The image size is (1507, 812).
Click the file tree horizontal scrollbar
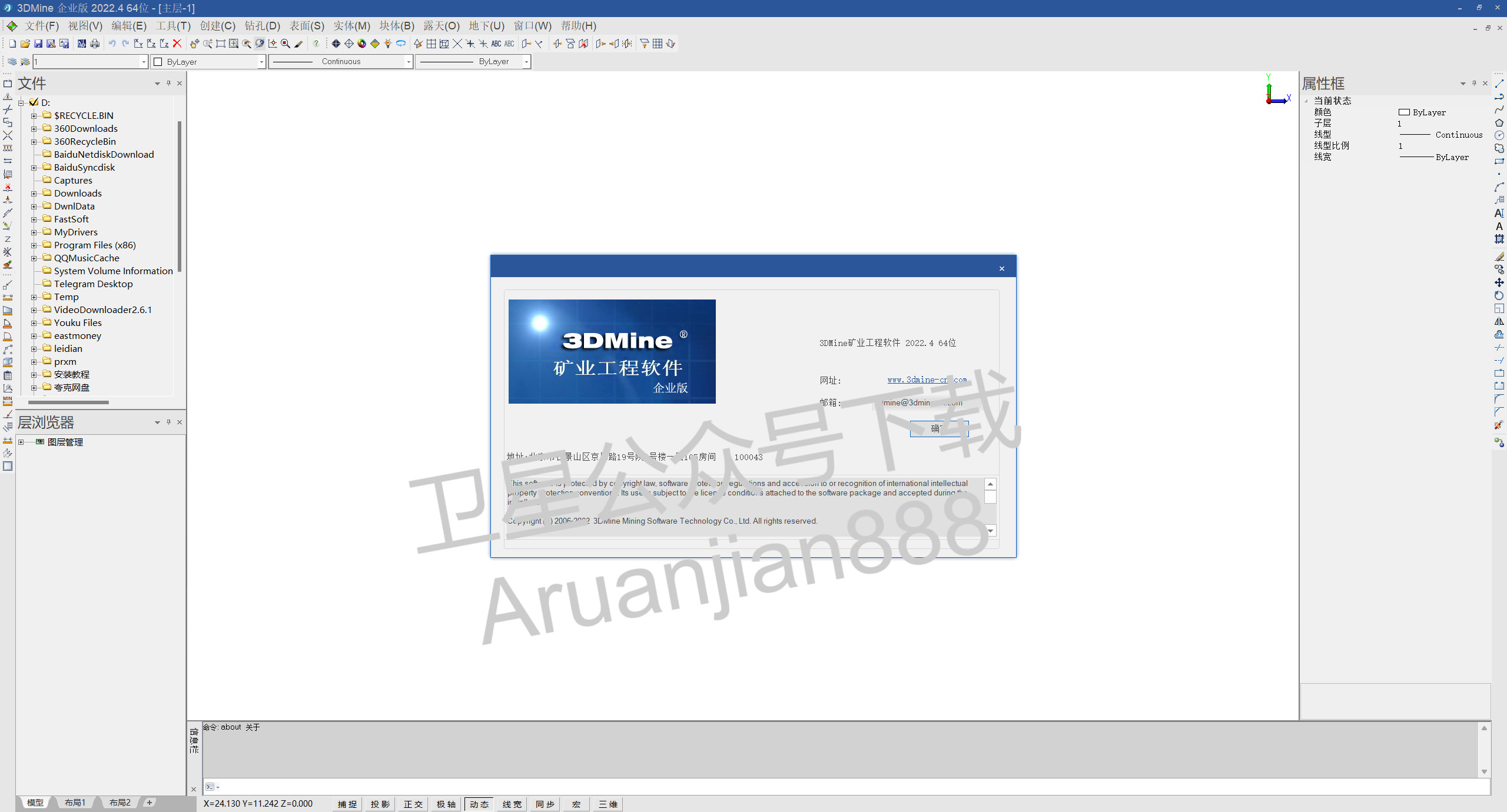[68, 402]
